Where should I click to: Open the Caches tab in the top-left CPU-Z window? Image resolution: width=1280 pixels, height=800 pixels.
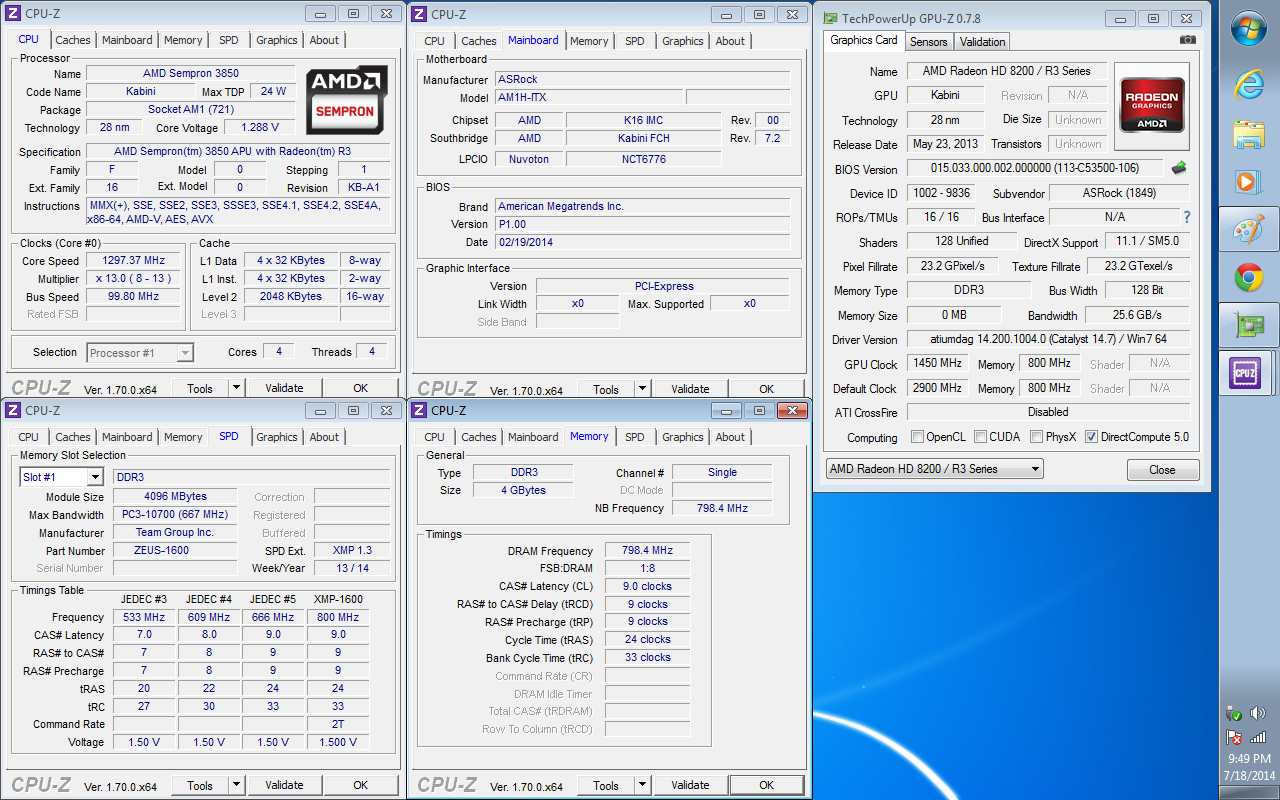[x=73, y=40]
